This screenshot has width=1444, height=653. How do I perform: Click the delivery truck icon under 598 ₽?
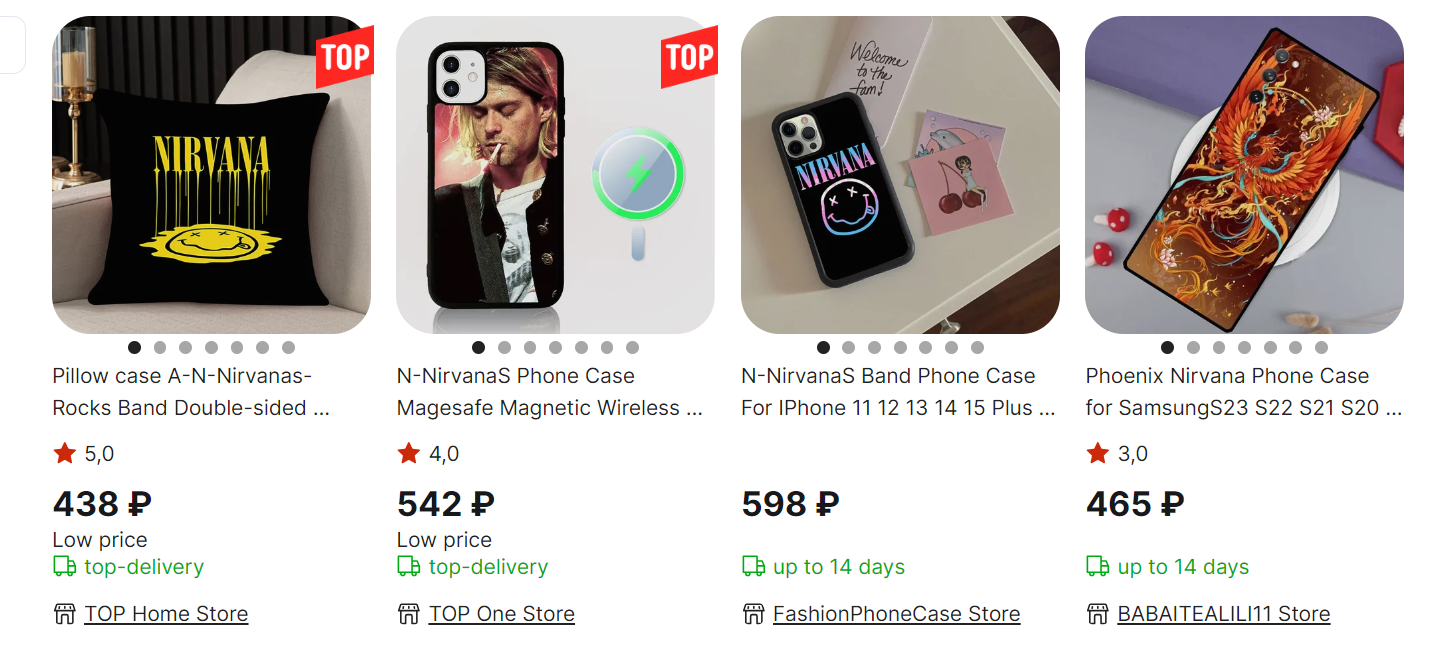tap(753, 567)
